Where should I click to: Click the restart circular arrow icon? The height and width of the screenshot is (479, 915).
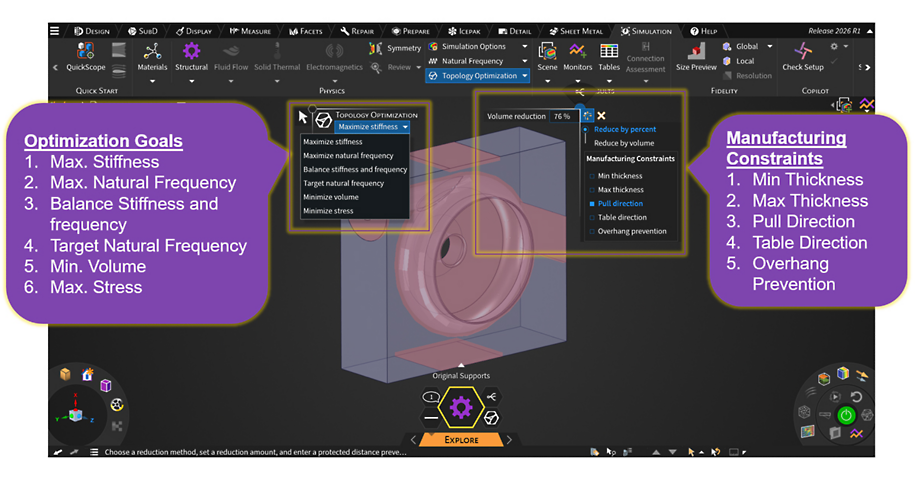tap(856, 397)
